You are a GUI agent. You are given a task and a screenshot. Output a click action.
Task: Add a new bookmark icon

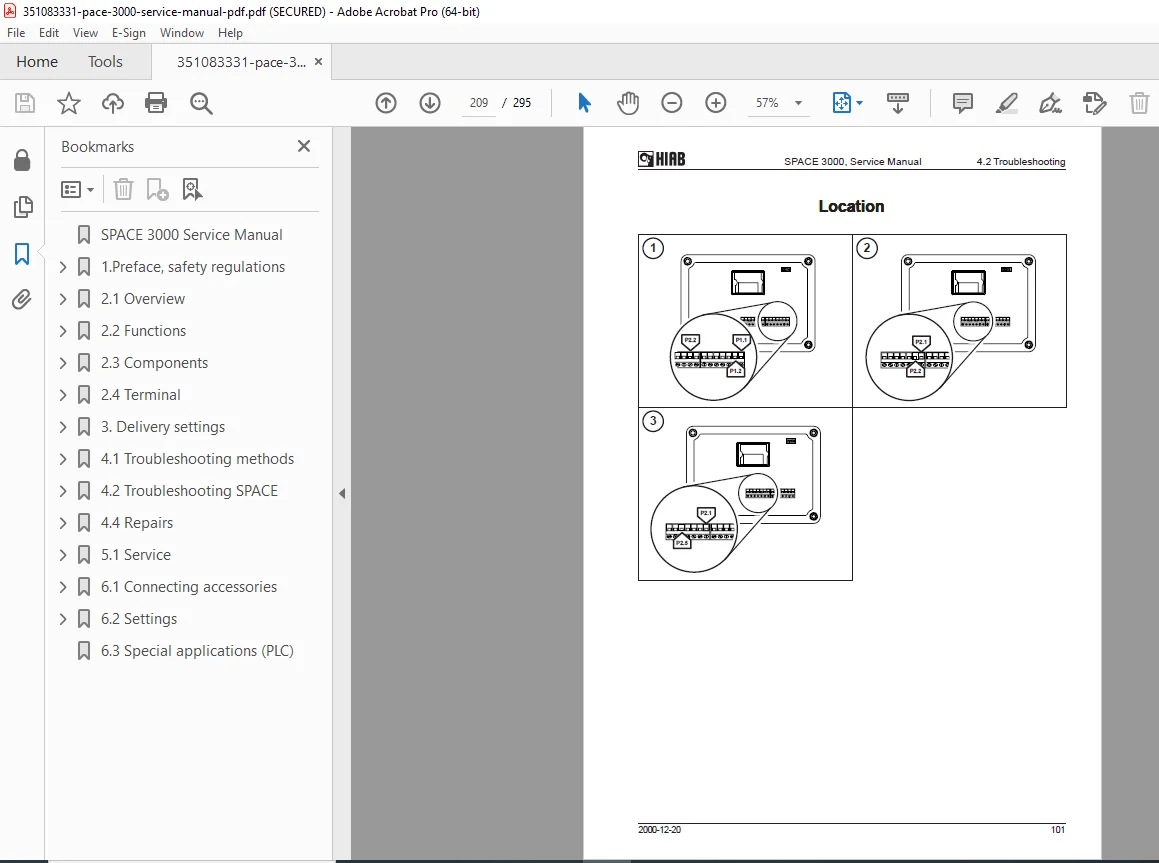point(157,190)
